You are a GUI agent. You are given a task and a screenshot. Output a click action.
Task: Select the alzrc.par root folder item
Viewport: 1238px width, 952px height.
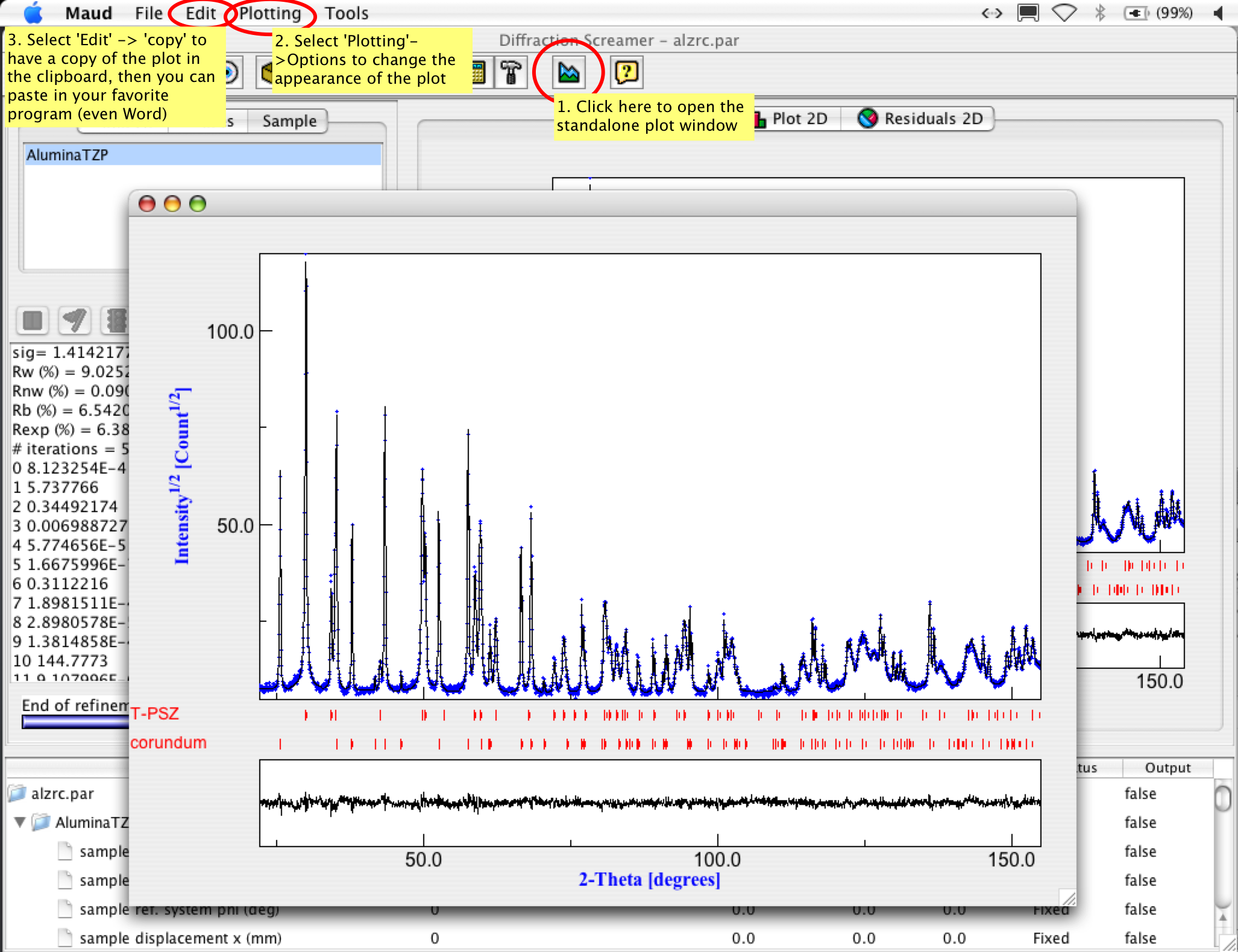point(61,794)
